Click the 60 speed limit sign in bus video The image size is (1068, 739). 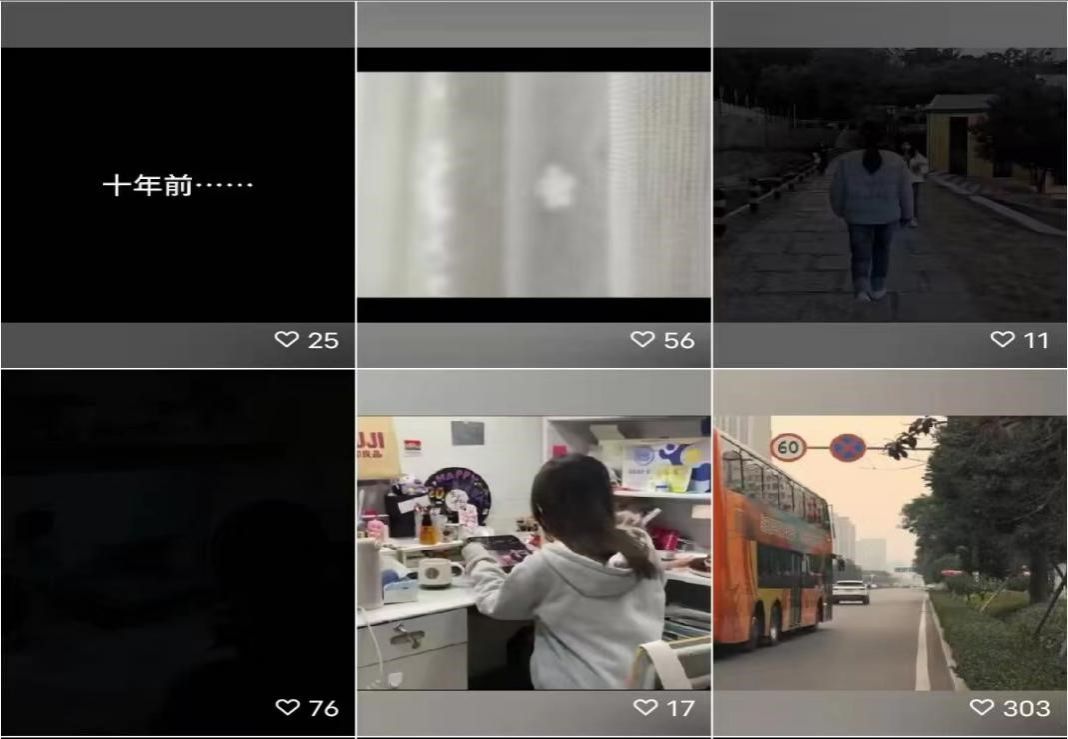pos(789,447)
